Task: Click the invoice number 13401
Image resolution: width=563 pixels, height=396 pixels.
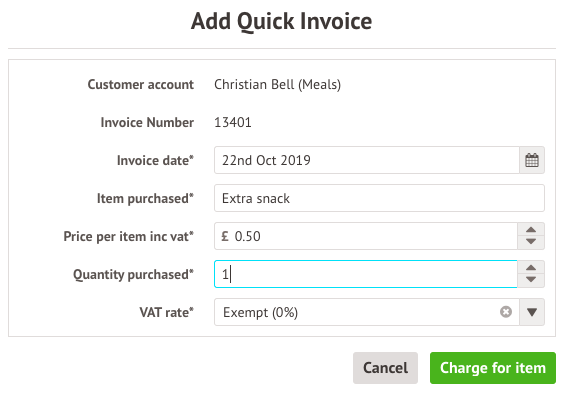Action: coord(233,122)
